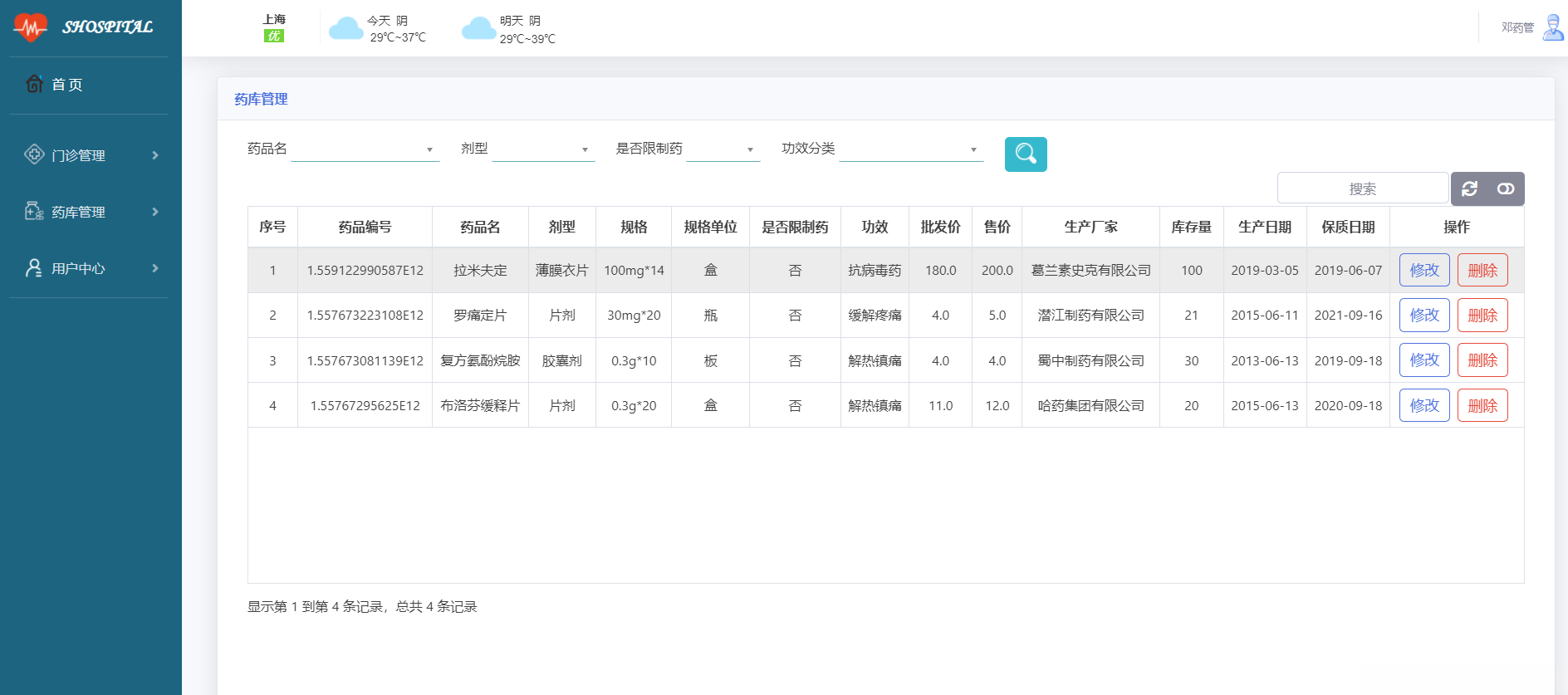The height and width of the screenshot is (695, 1568).
Task: Click the 葛兰素史克有限公司 cell
Action: [1090, 270]
